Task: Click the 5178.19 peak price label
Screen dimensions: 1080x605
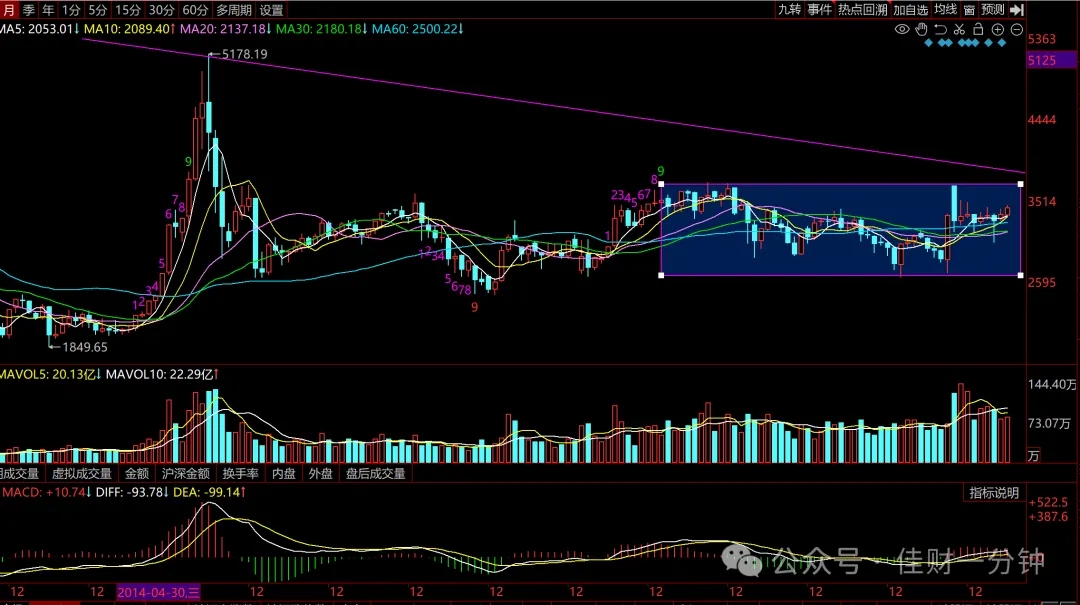Action: (x=245, y=54)
